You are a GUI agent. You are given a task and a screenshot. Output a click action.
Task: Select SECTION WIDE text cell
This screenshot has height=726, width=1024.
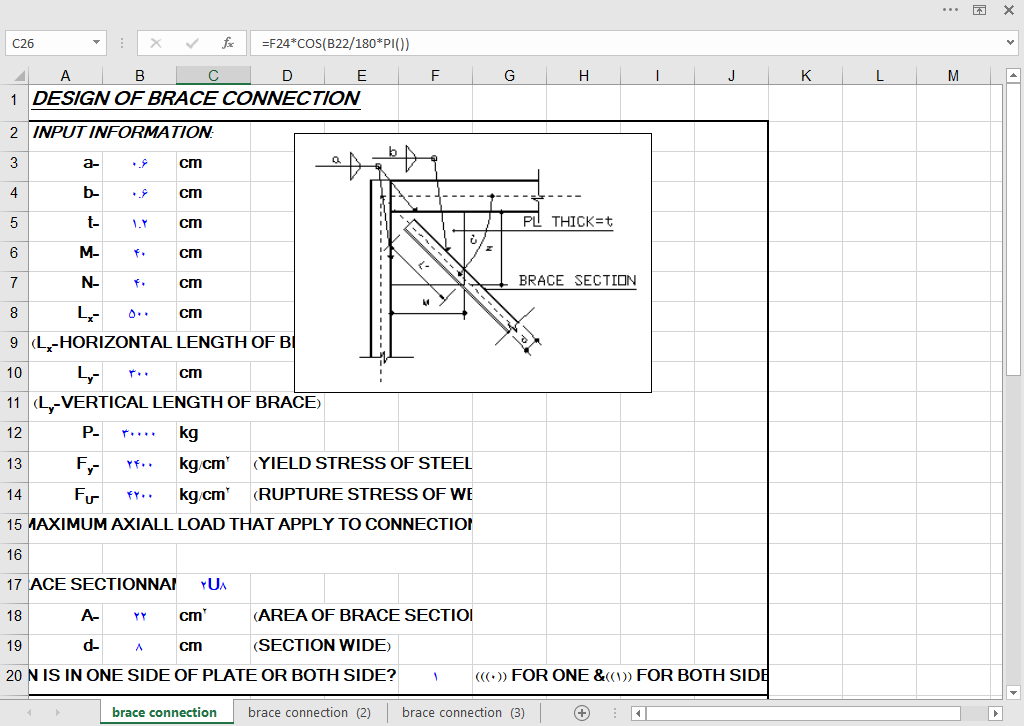point(322,646)
